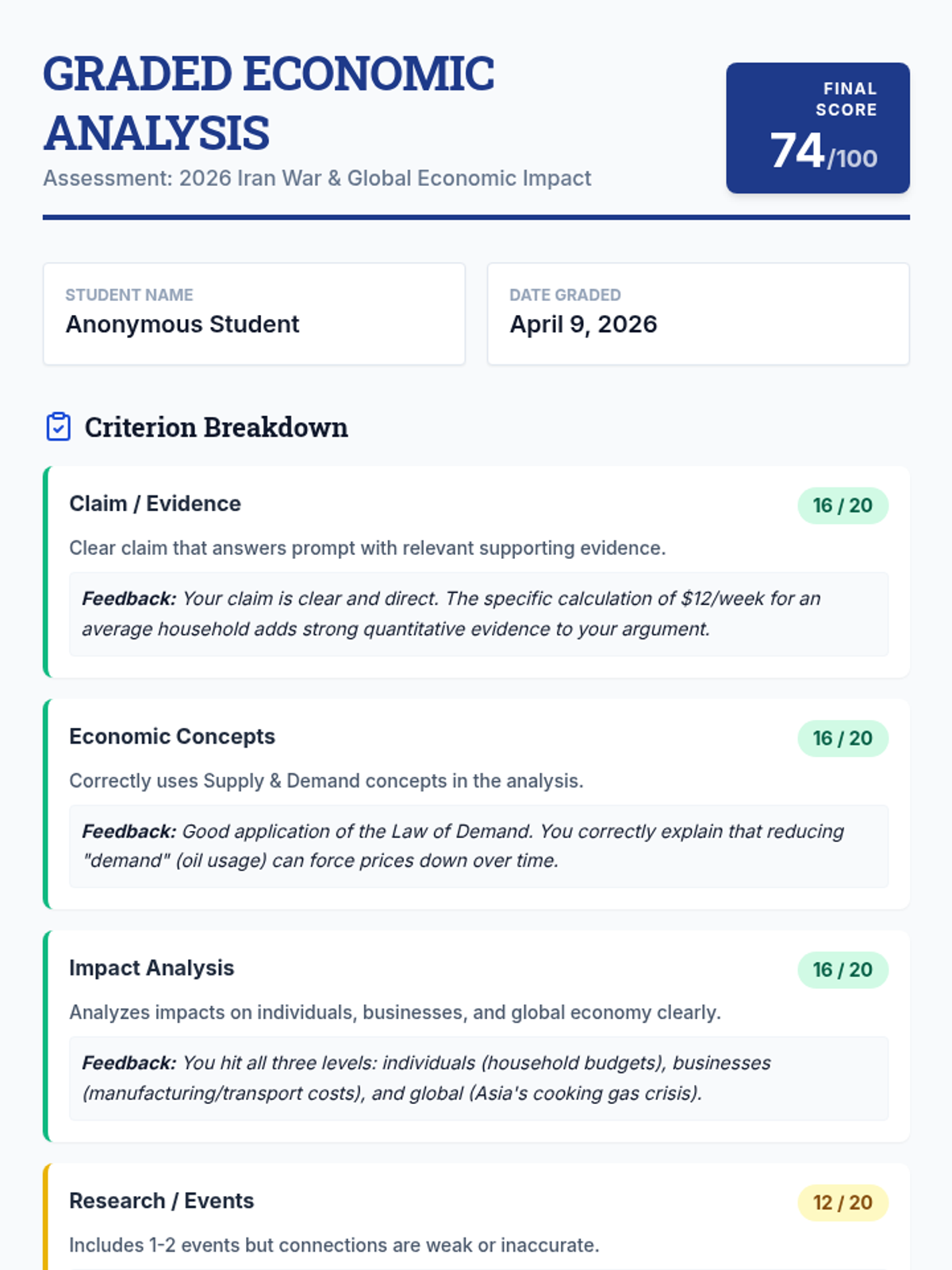Select the Date Graded card
Viewport: 952px width, 1270px height.
[x=698, y=314]
